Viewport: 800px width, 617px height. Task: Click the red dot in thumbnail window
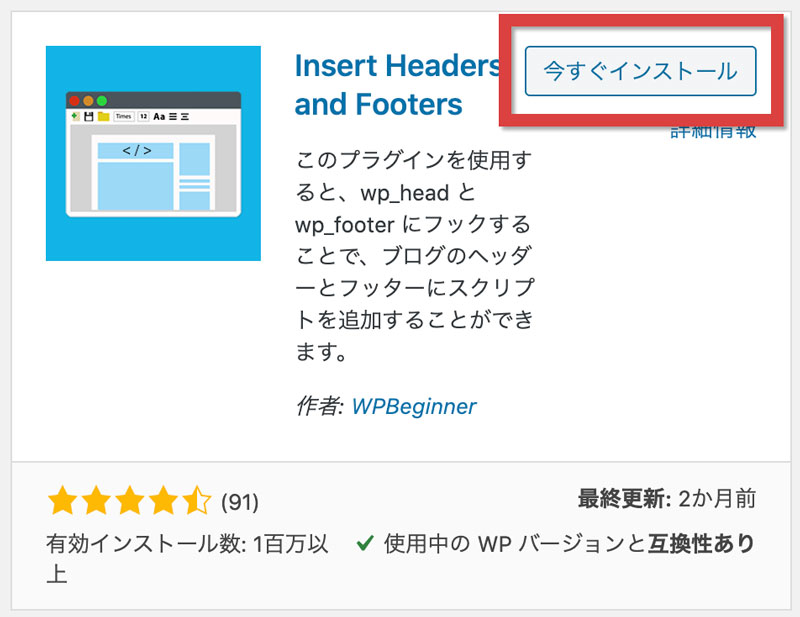click(x=74, y=101)
